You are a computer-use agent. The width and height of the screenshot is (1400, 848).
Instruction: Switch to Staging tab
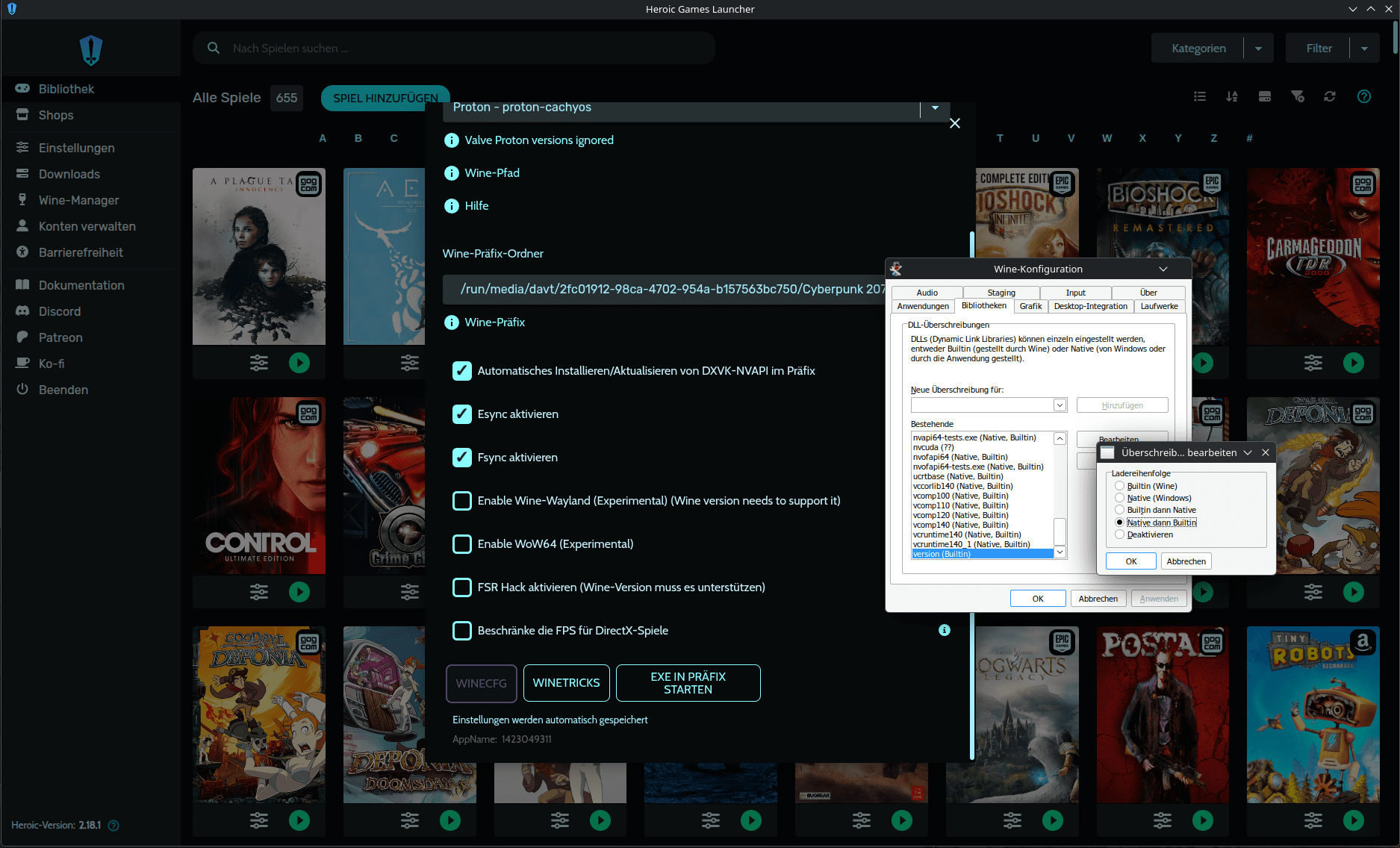tap(1001, 293)
